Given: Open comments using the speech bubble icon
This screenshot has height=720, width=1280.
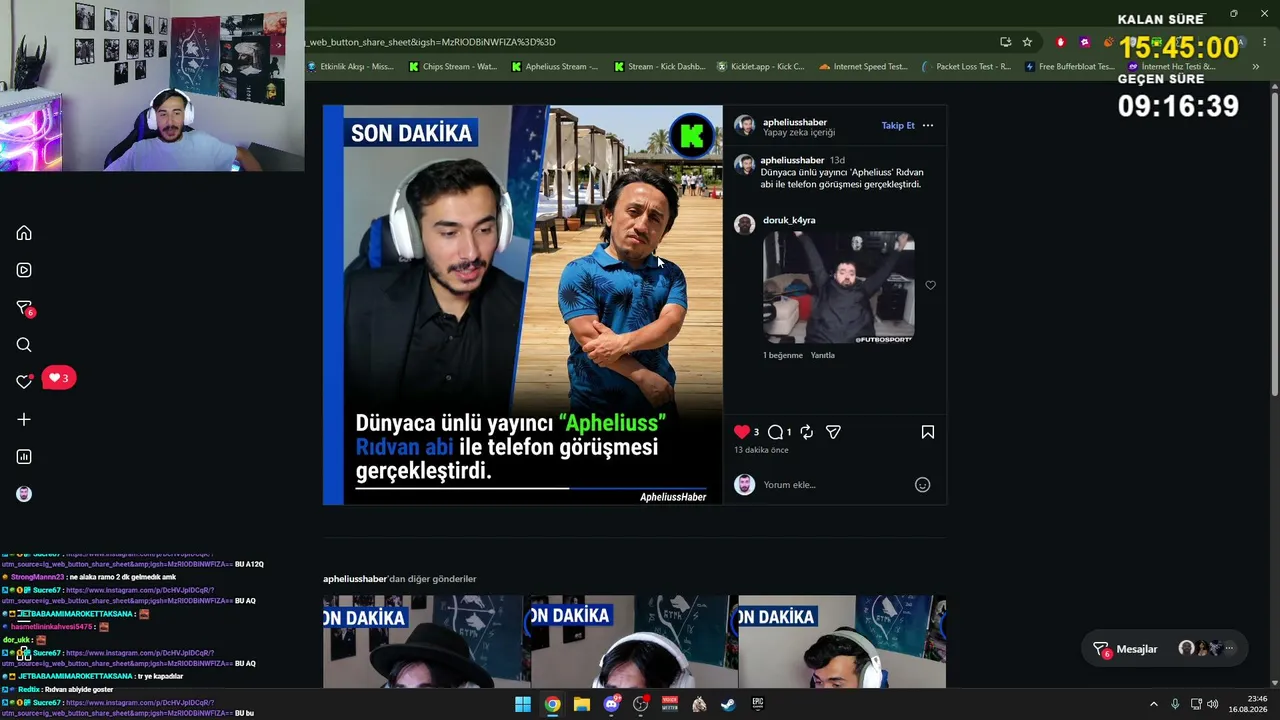Looking at the screenshot, I should pyautogui.click(x=775, y=432).
